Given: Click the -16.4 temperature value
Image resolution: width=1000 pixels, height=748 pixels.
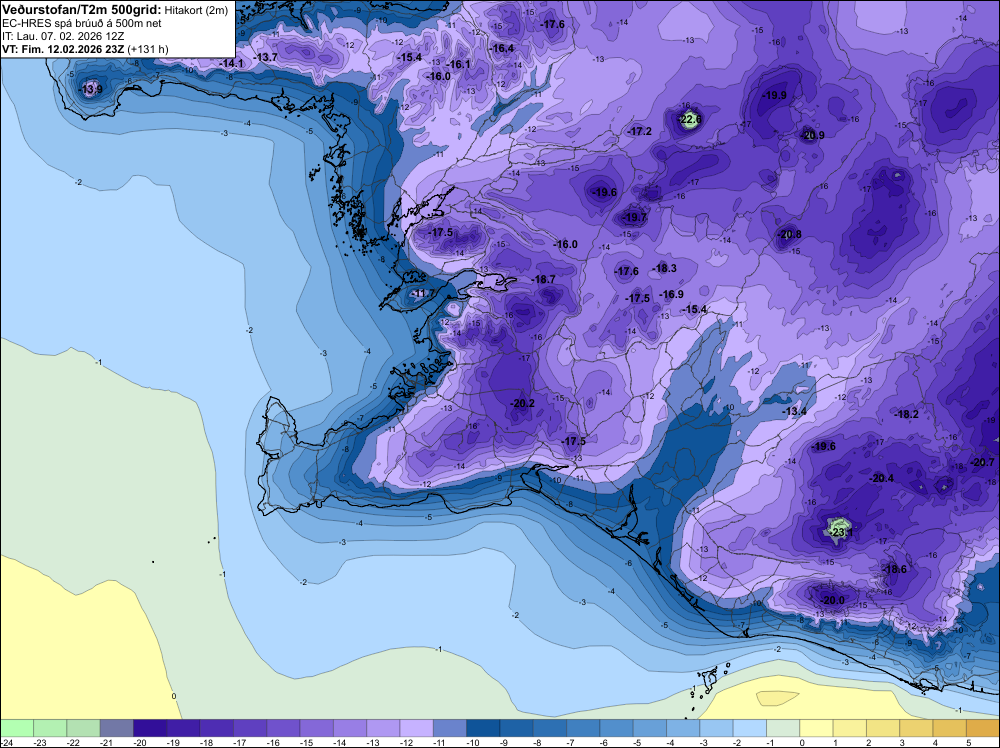Looking at the screenshot, I should click(x=501, y=48).
